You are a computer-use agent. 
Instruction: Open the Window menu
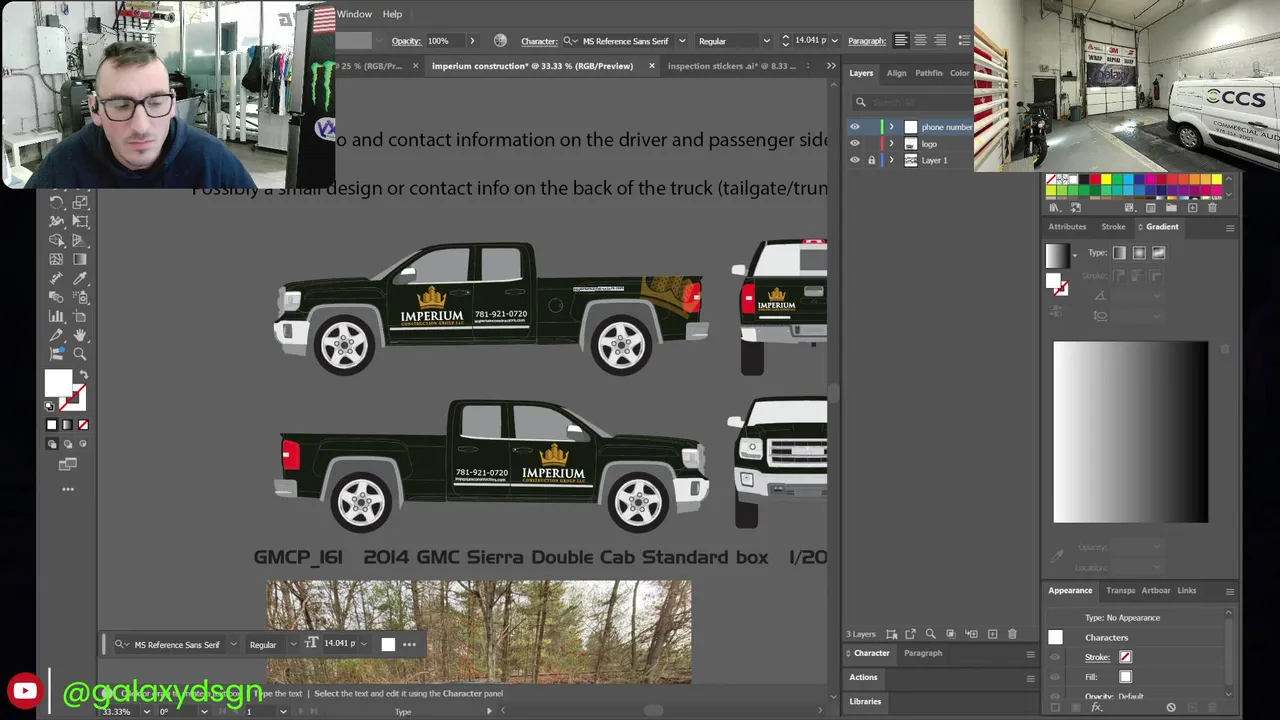pos(354,14)
